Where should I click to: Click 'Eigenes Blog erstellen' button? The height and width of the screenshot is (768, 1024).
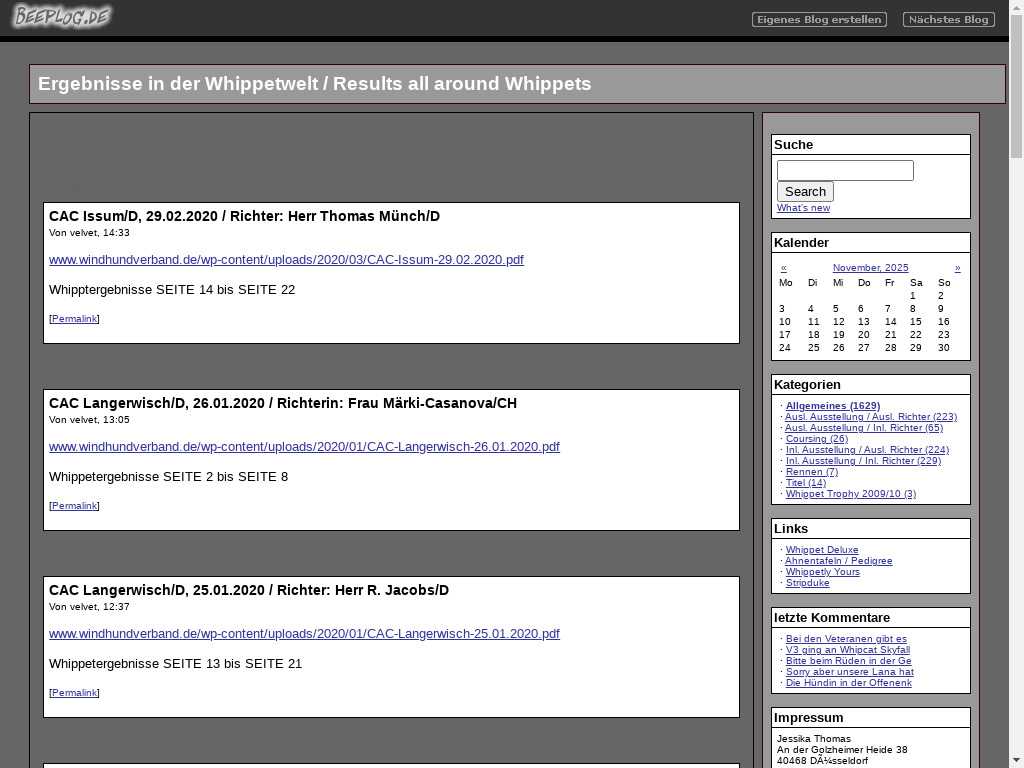pos(819,19)
